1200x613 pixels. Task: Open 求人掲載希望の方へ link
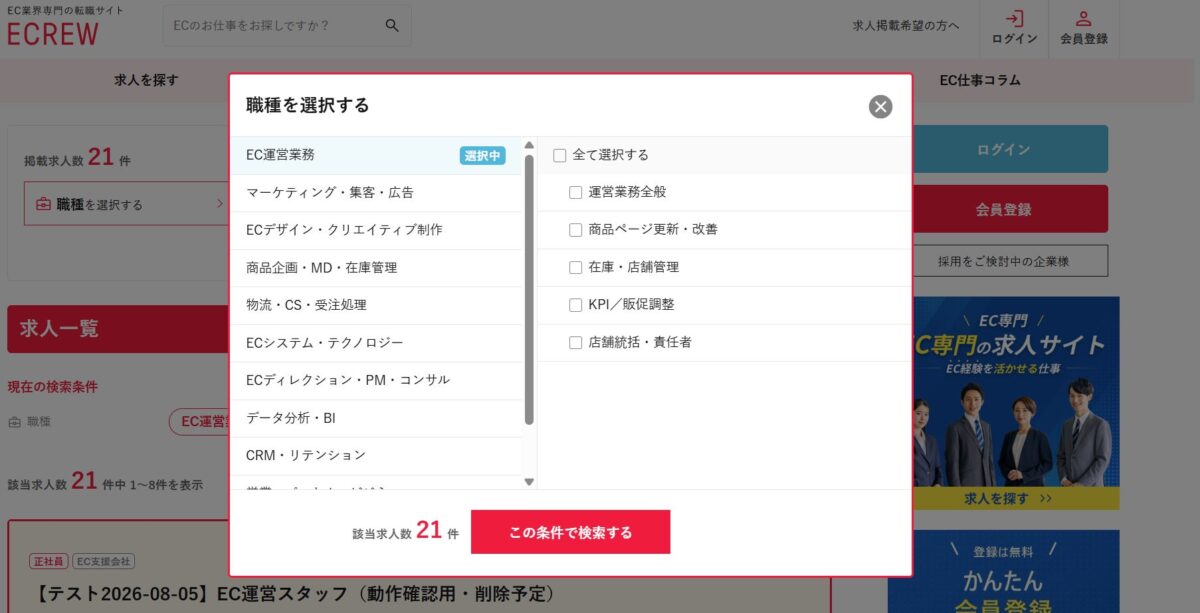click(x=905, y=26)
